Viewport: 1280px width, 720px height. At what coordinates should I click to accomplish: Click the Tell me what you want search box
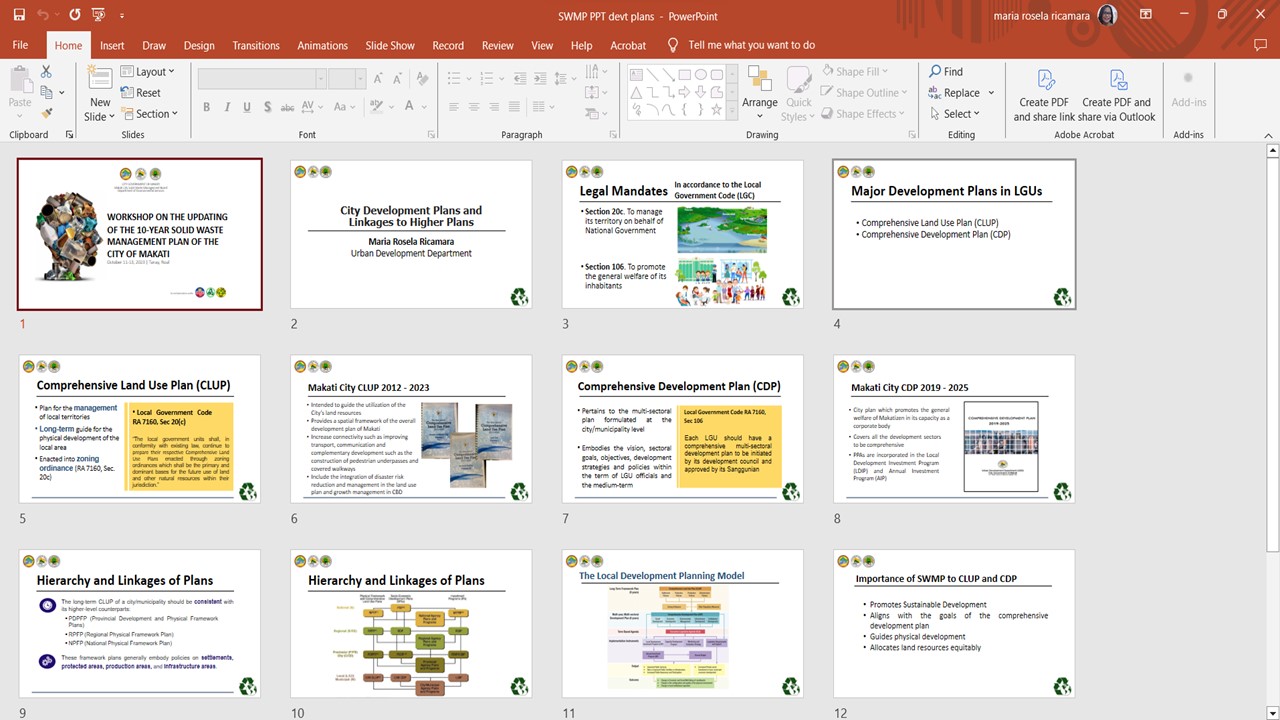point(751,45)
